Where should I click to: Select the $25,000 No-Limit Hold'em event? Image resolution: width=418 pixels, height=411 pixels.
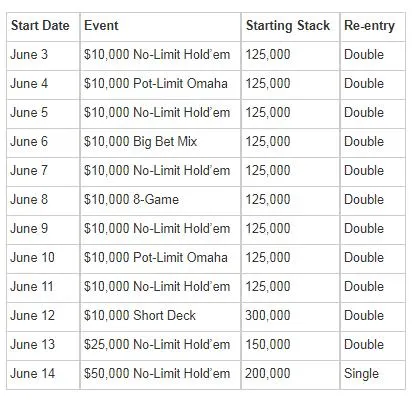tap(160, 346)
